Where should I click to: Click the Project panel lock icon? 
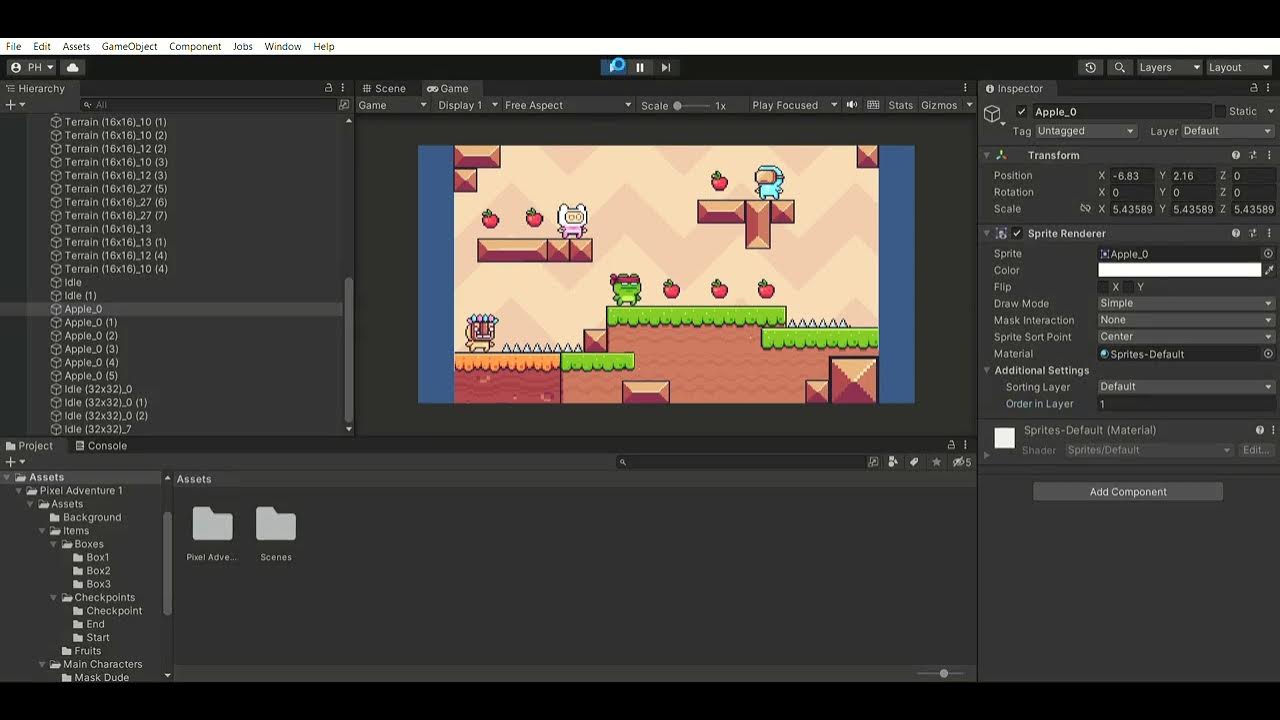click(951, 445)
